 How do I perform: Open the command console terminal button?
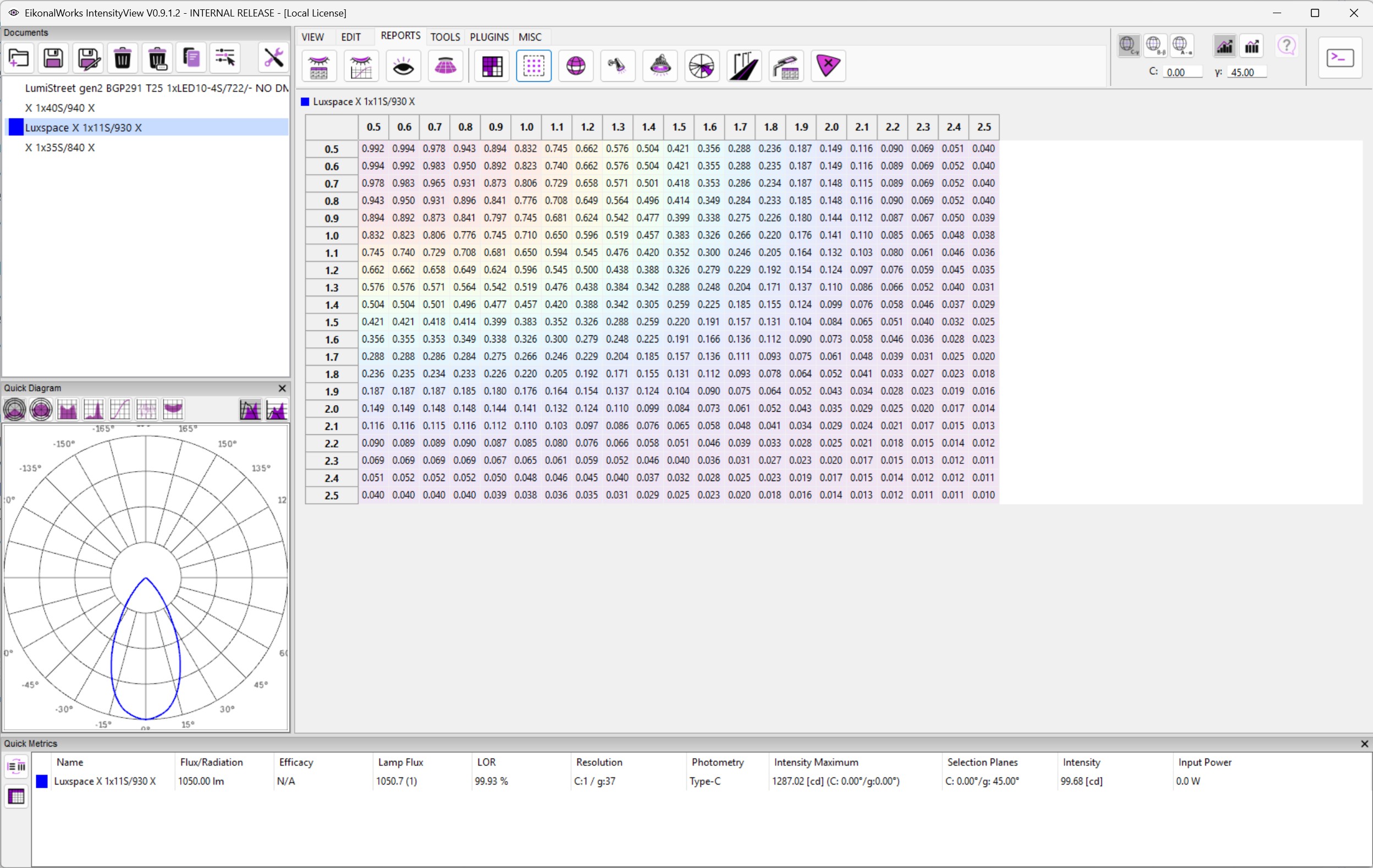[1340, 58]
